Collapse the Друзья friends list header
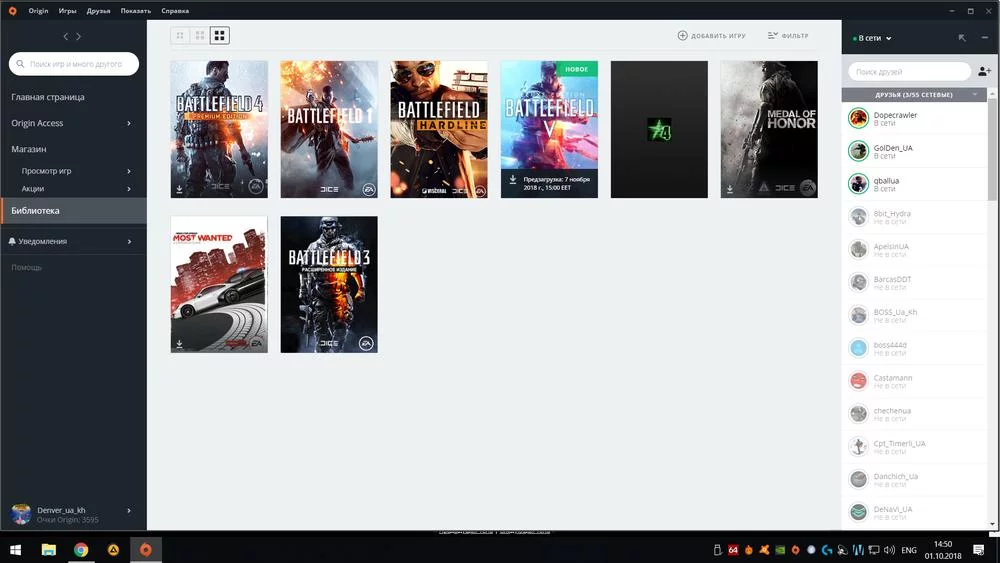1000x563 pixels. [x=914, y=94]
